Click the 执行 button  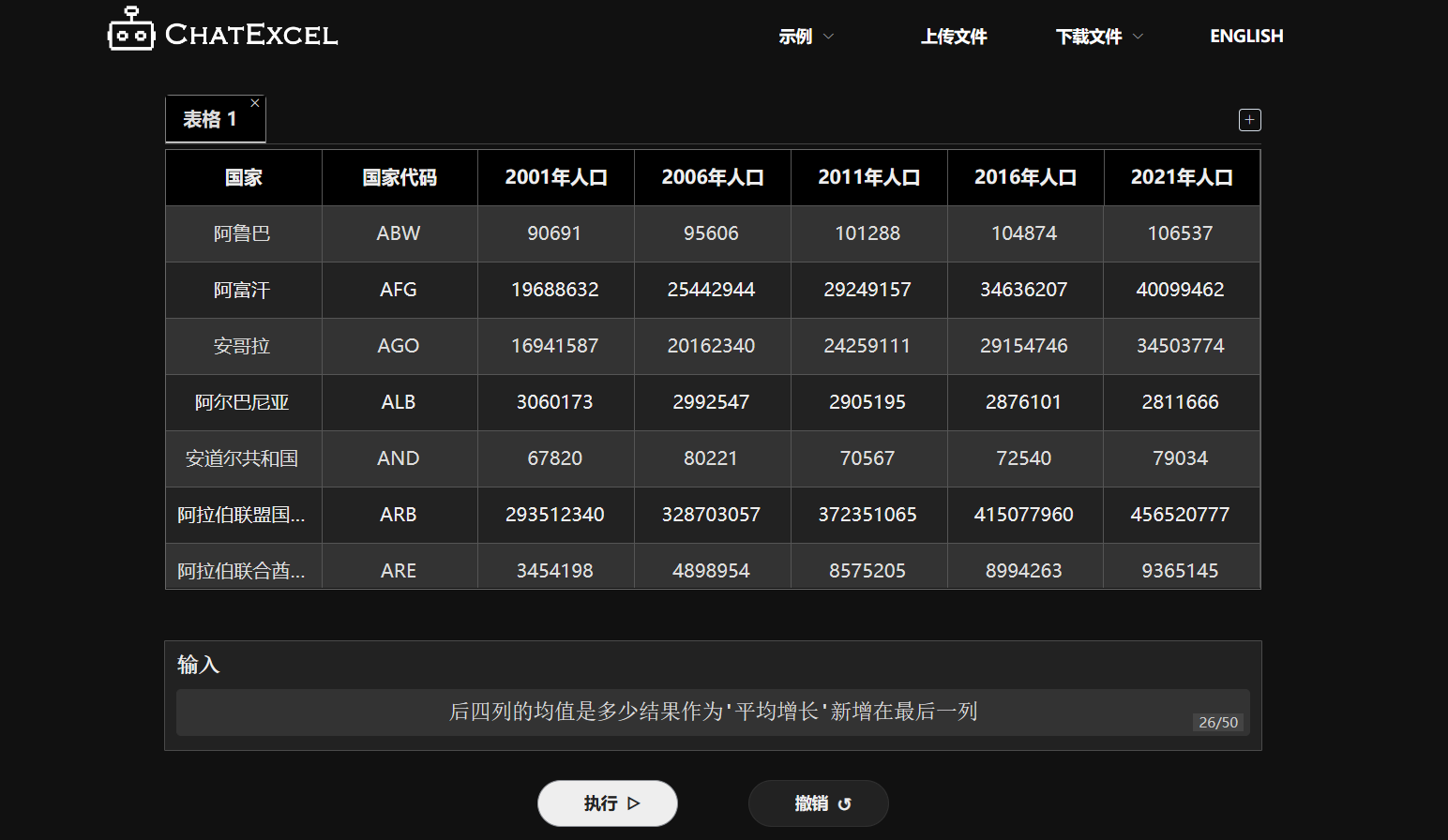[608, 803]
